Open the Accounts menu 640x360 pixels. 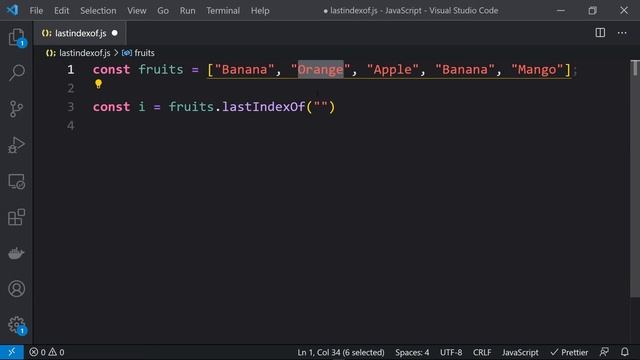tap(16, 289)
